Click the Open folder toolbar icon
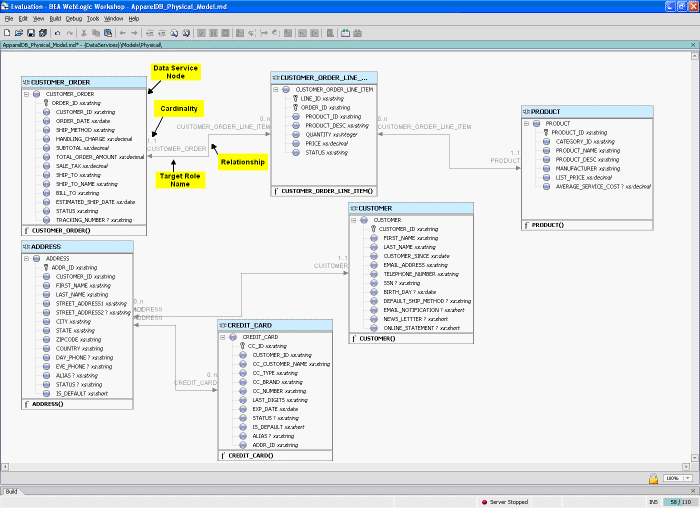 [x=19, y=33]
